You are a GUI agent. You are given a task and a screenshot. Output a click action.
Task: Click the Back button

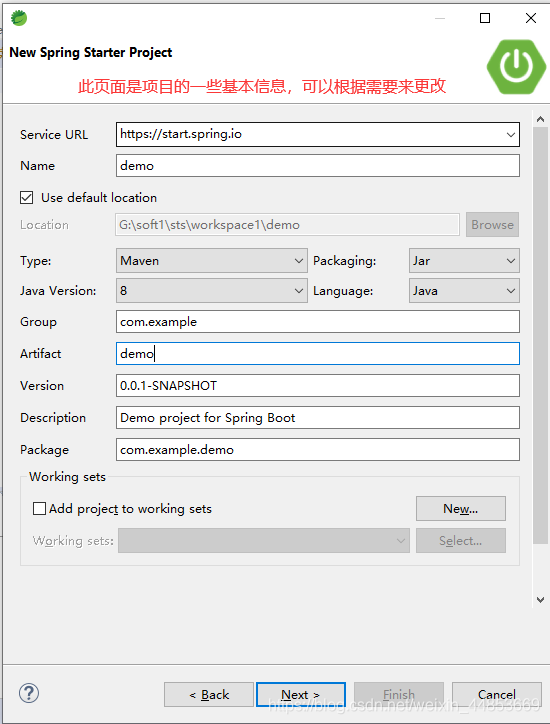209,694
